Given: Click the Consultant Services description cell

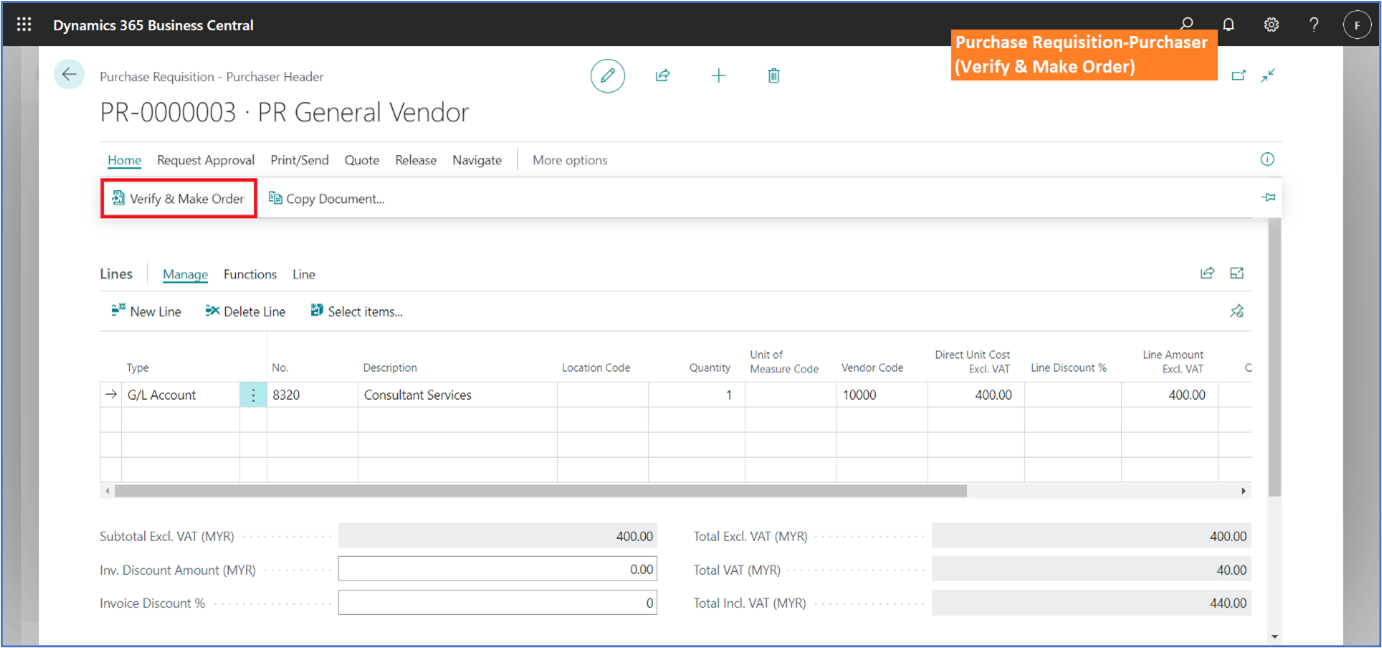Looking at the screenshot, I should click(x=458, y=395).
